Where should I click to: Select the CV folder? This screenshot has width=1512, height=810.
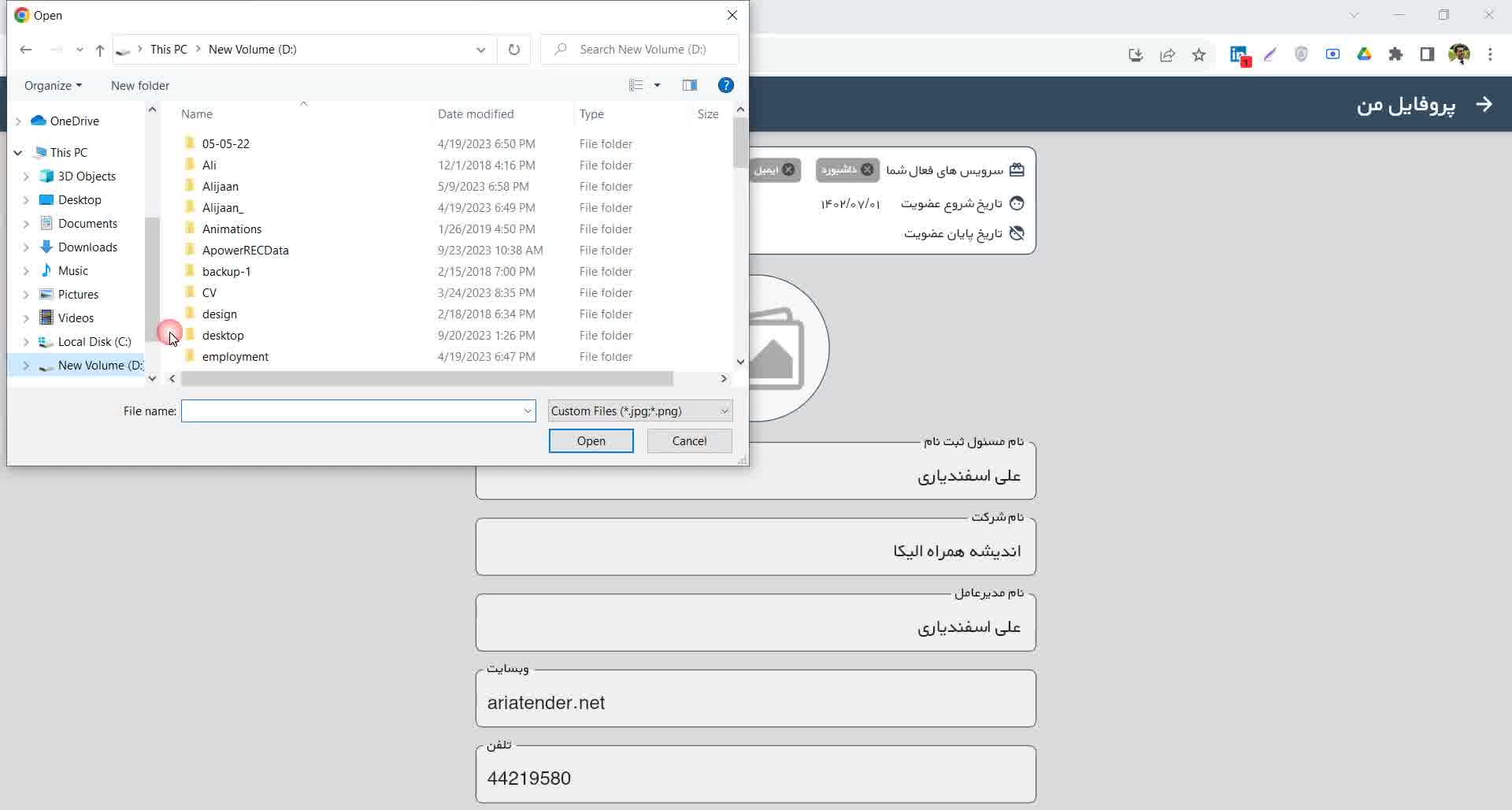pyautogui.click(x=209, y=292)
